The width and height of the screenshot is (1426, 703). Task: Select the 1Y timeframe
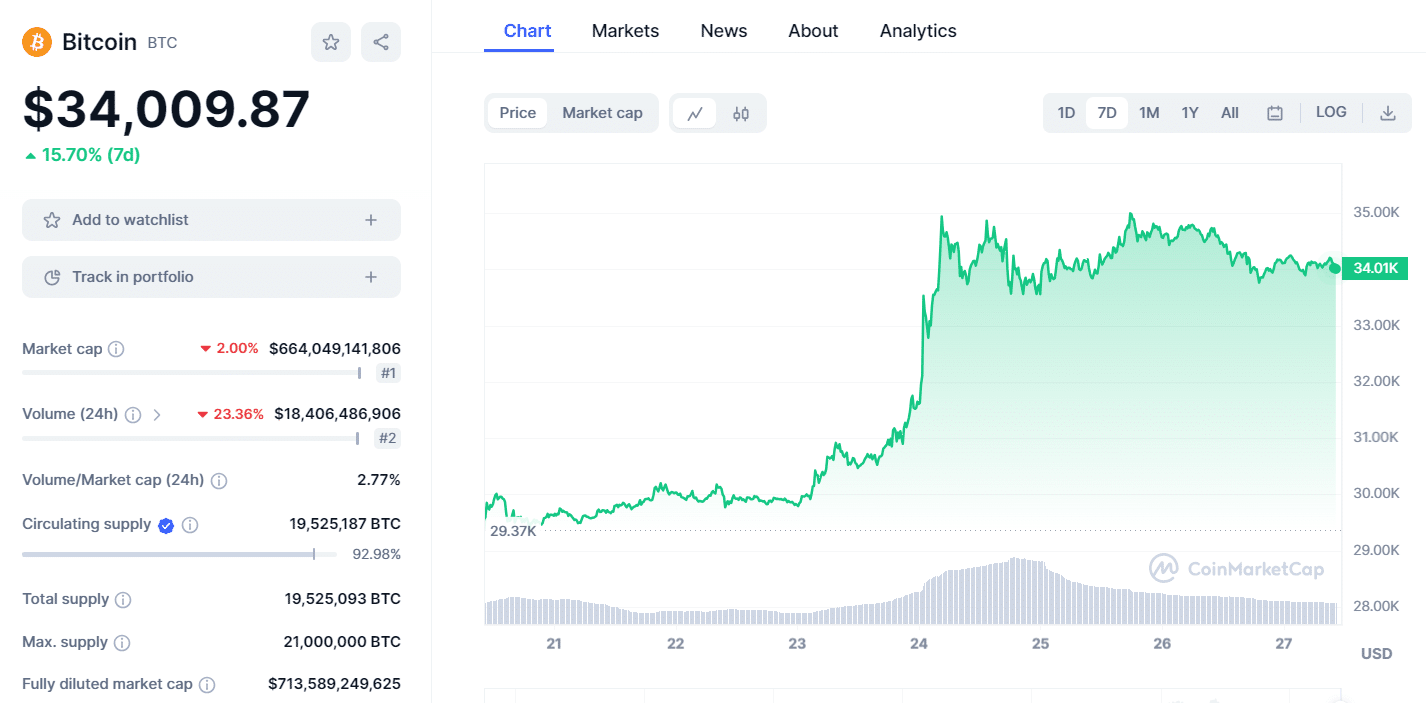1189,112
